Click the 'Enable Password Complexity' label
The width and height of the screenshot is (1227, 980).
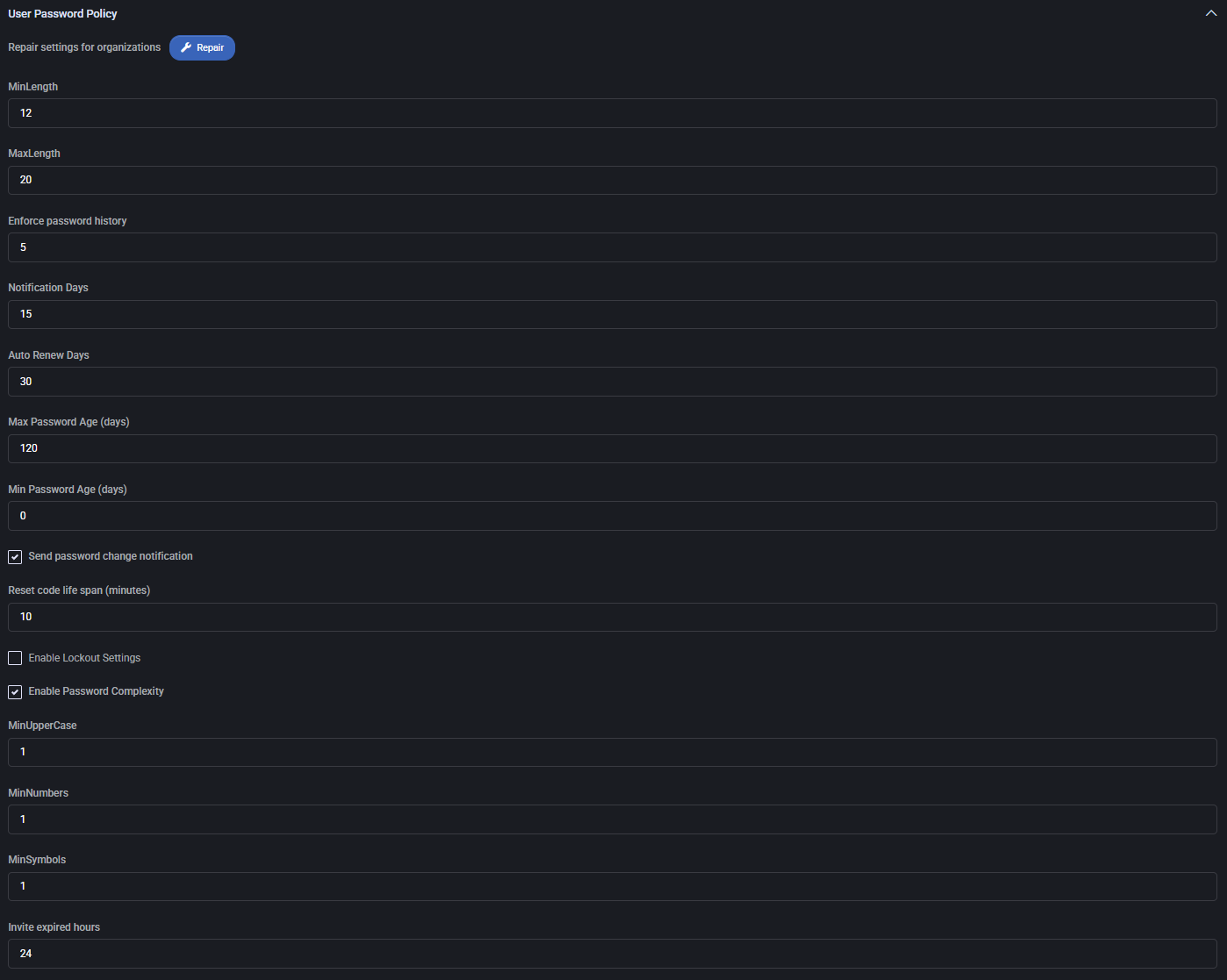click(x=97, y=691)
